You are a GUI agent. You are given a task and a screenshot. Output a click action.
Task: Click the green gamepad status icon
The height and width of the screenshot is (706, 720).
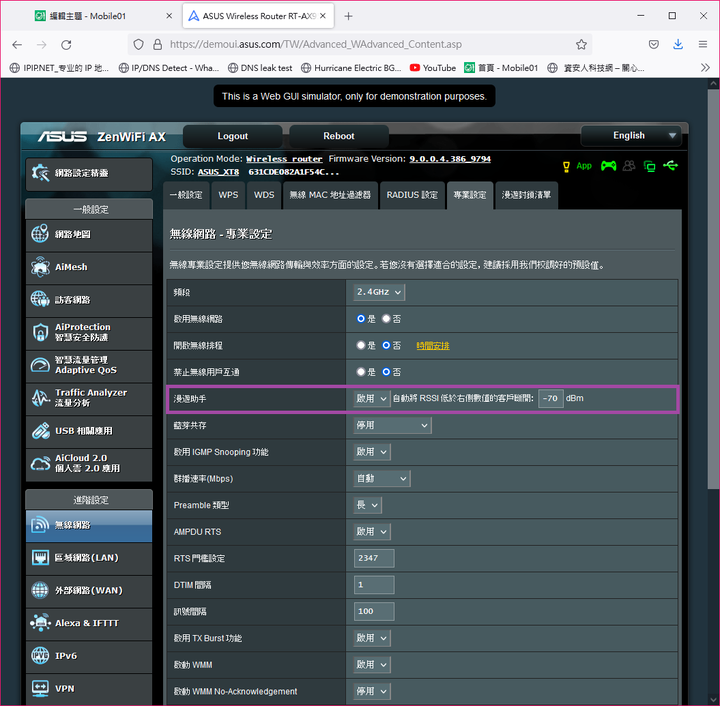click(x=608, y=166)
